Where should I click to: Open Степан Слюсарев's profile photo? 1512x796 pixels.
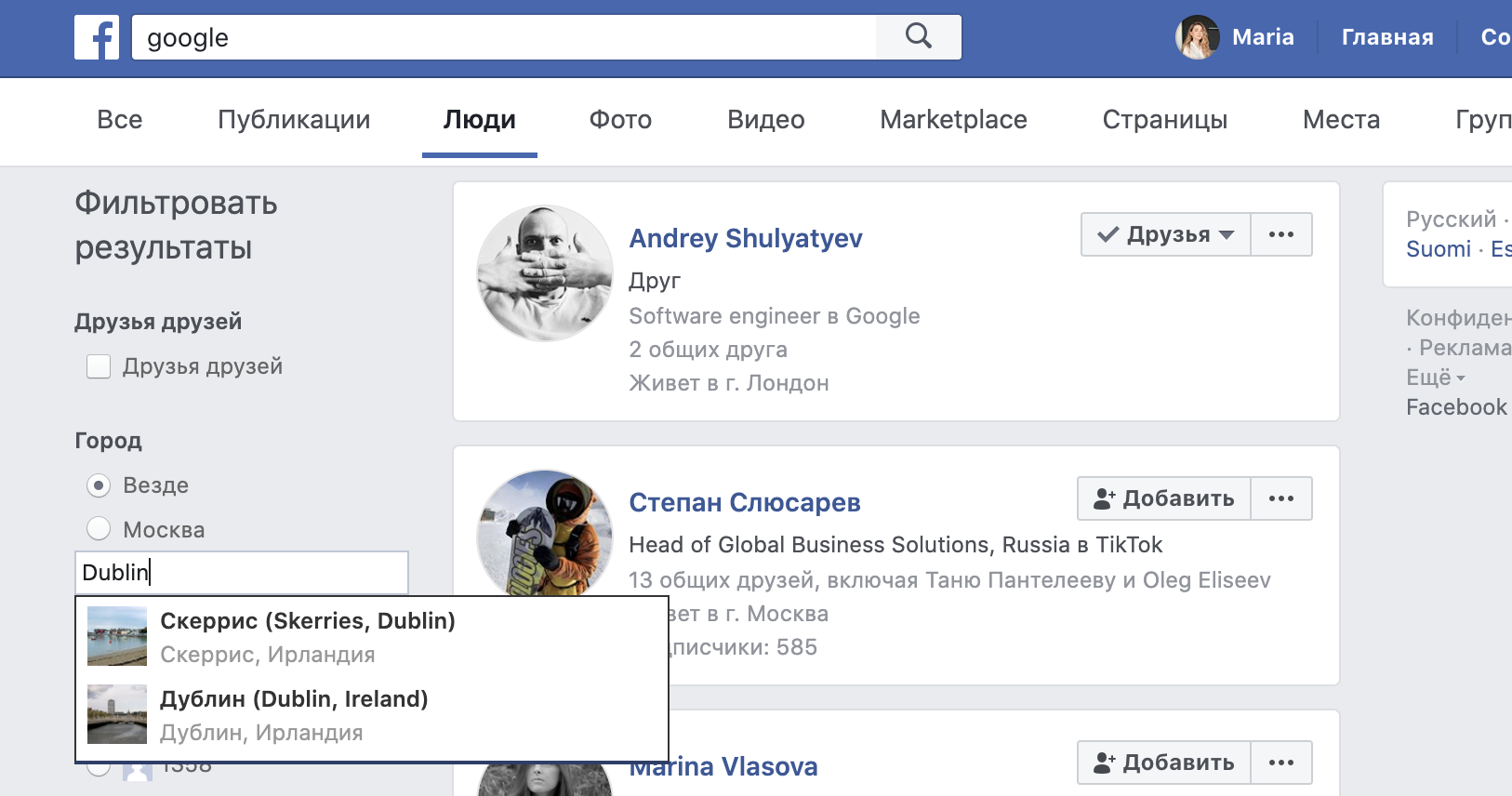click(545, 533)
